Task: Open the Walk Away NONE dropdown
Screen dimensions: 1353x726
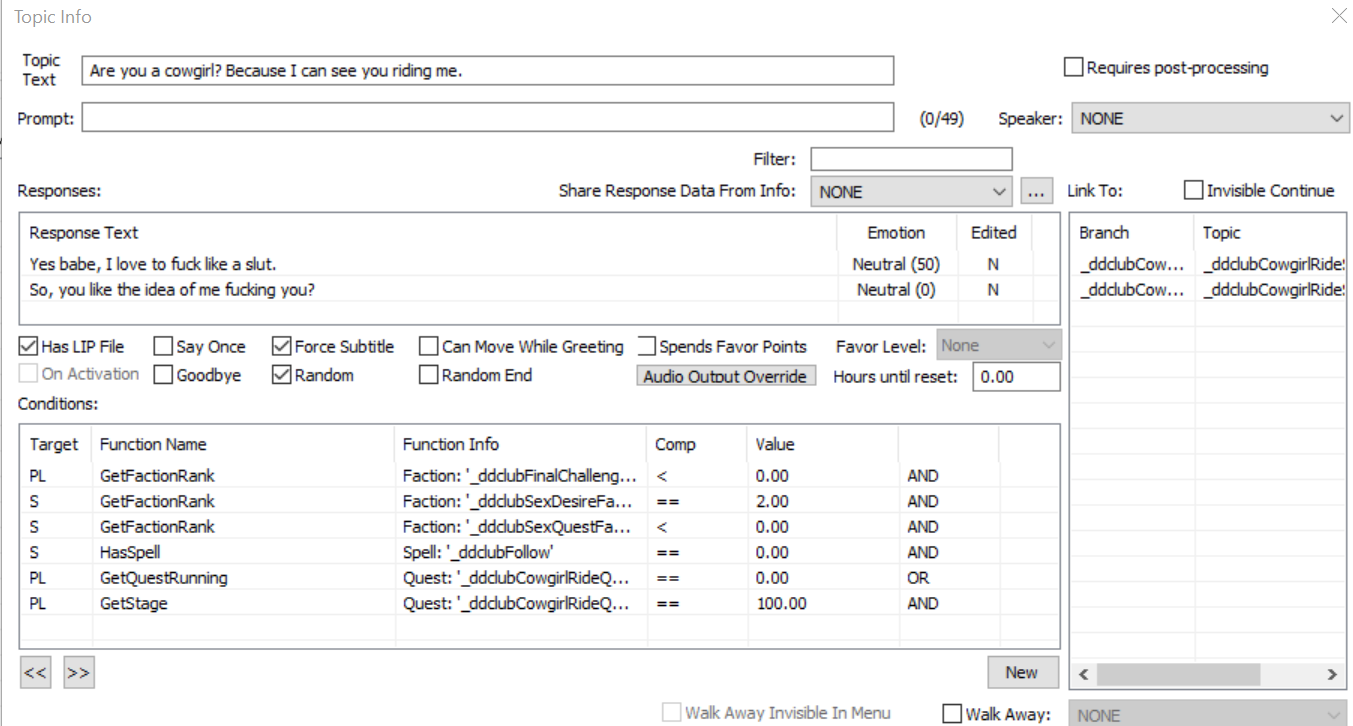Action: point(1209,714)
